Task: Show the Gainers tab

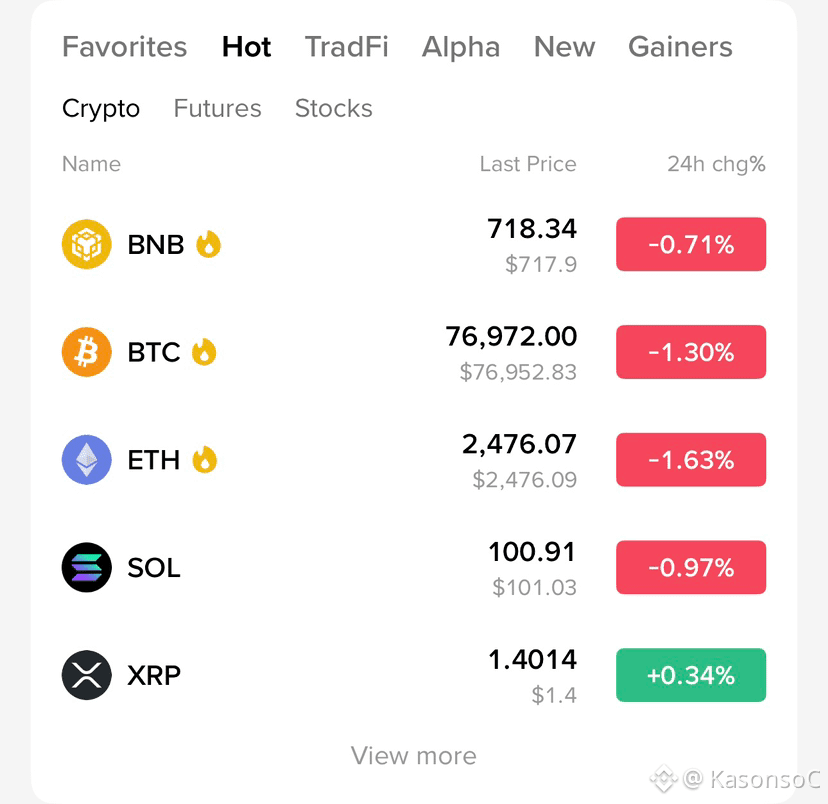Action: [680, 47]
